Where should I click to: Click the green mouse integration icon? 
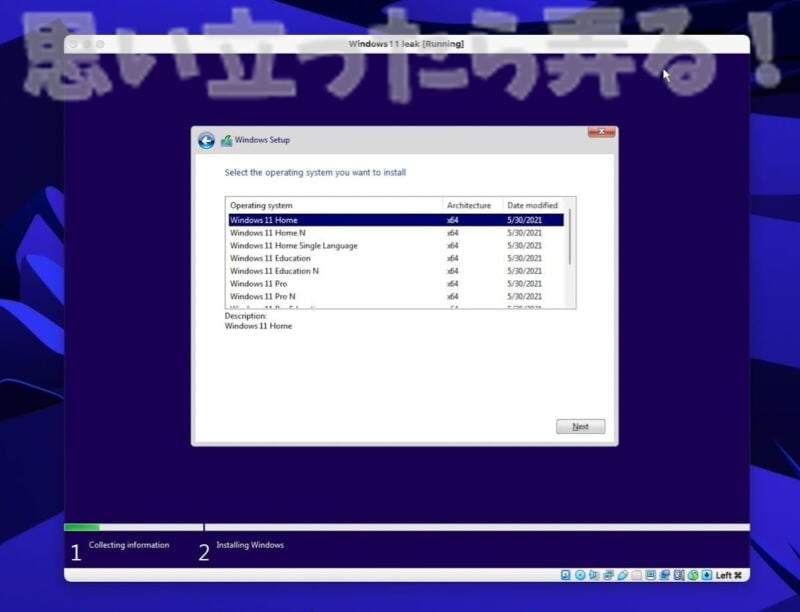click(x=693, y=575)
